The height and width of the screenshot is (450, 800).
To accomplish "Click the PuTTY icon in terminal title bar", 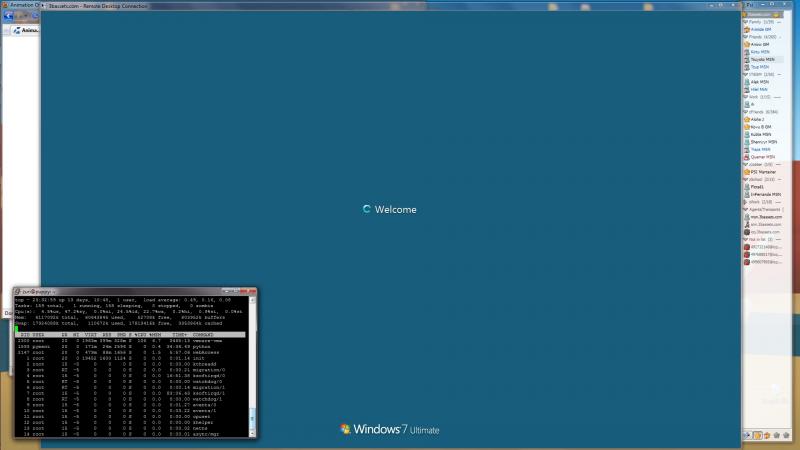I will click(x=17, y=291).
